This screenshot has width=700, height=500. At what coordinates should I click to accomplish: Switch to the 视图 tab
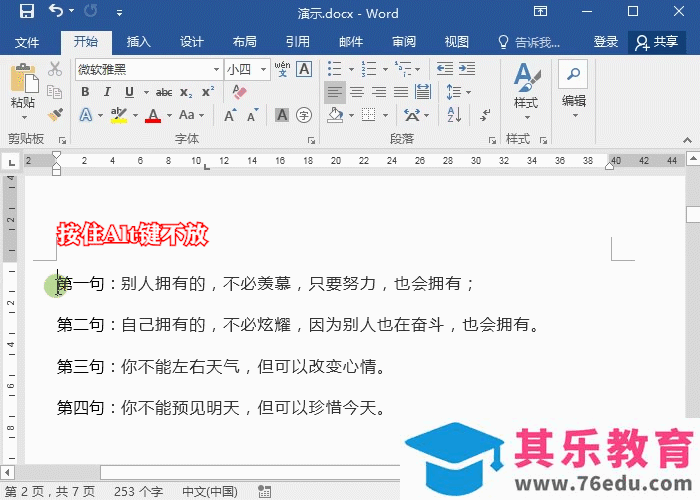click(457, 42)
